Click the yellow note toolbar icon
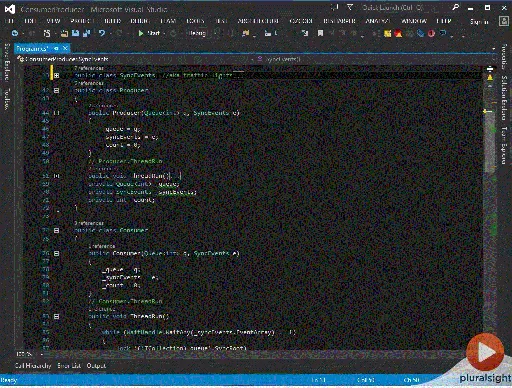The width and height of the screenshot is (512, 388). pos(387,33)
